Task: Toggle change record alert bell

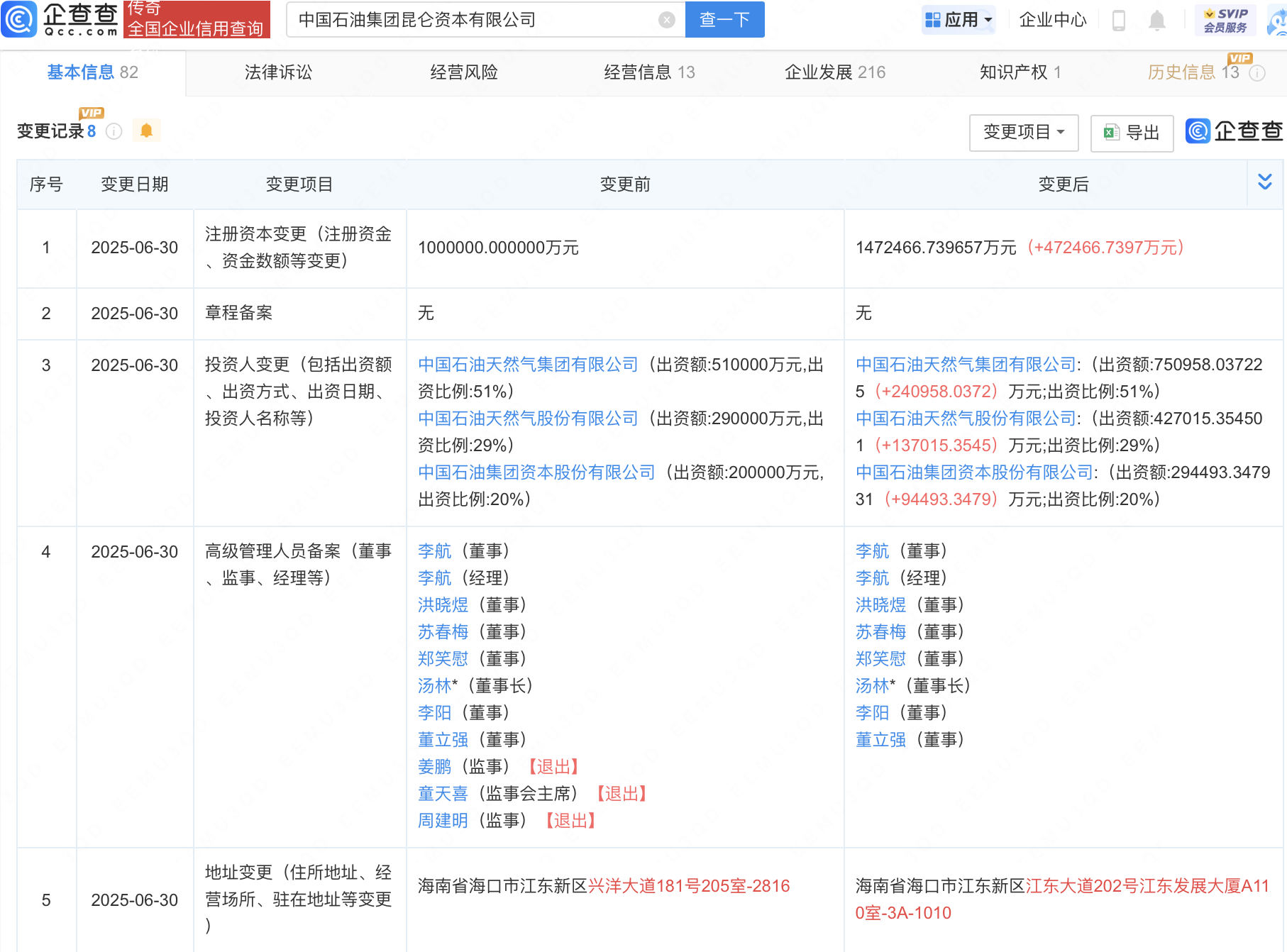Action: coord(146,131)
